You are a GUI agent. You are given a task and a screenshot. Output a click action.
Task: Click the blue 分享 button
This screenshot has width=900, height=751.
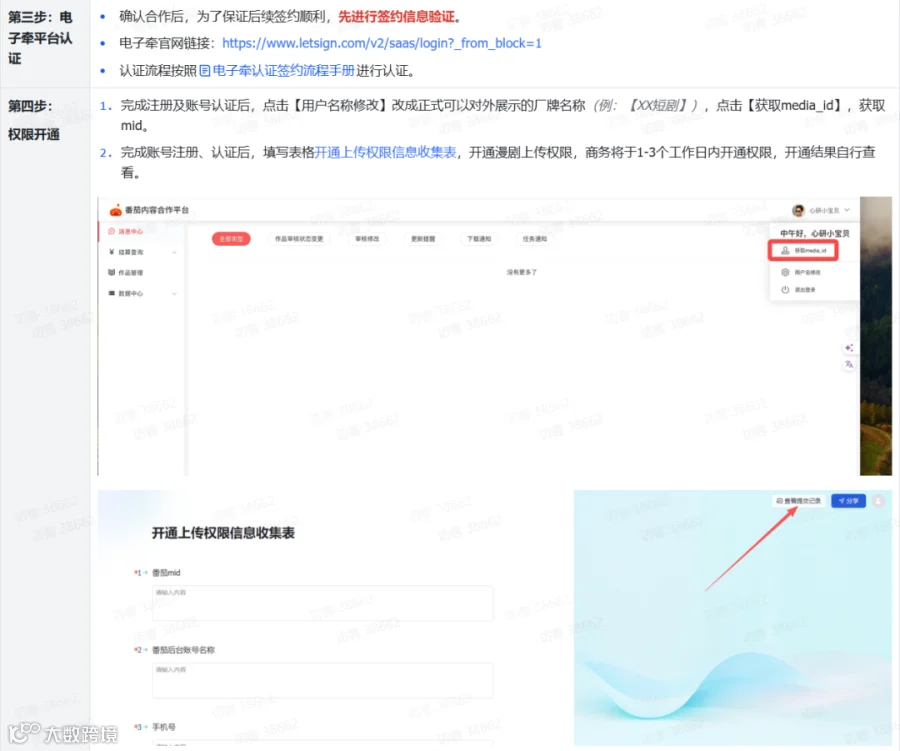(x=848, y=501)
